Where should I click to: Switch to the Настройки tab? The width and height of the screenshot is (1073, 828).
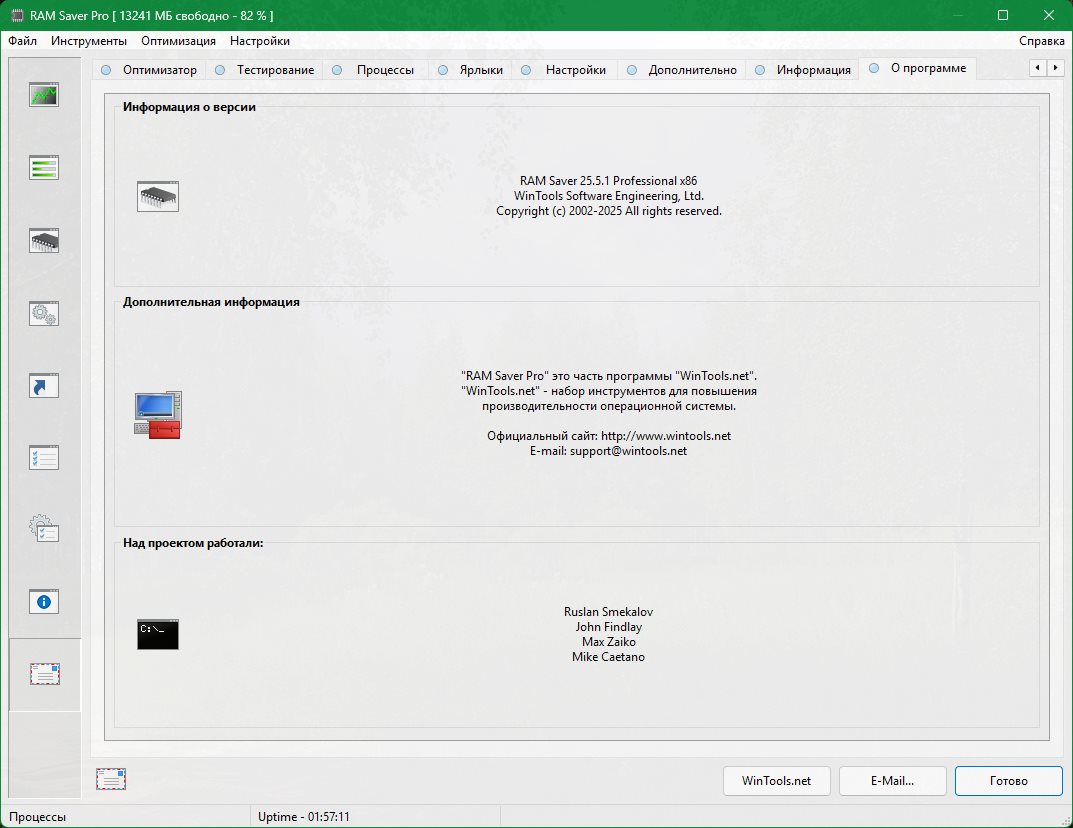(564, 70)
